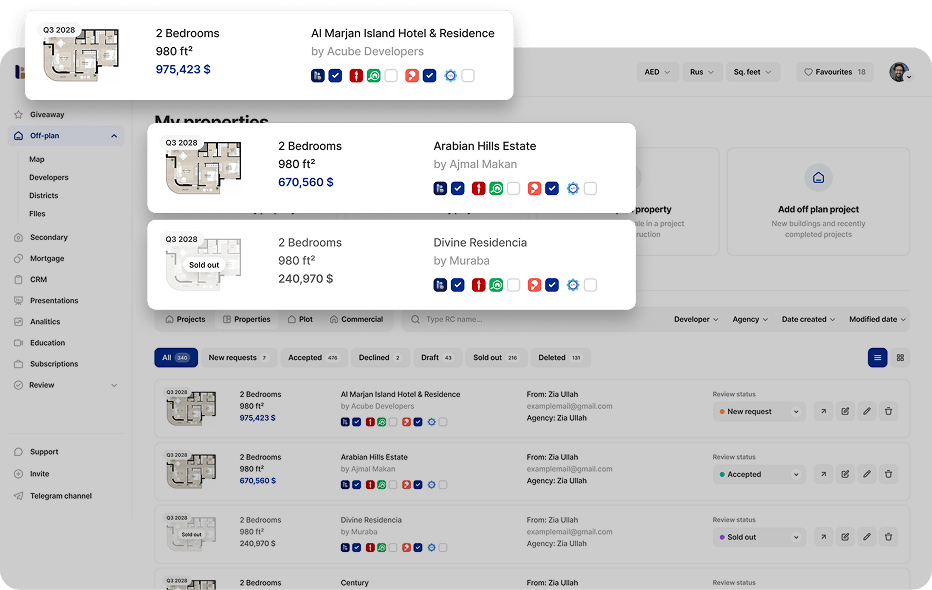Image resolution: width=932 pixels, height=590 pixels.
Task: Show Deleted properties filter
Action: [560, 358]
